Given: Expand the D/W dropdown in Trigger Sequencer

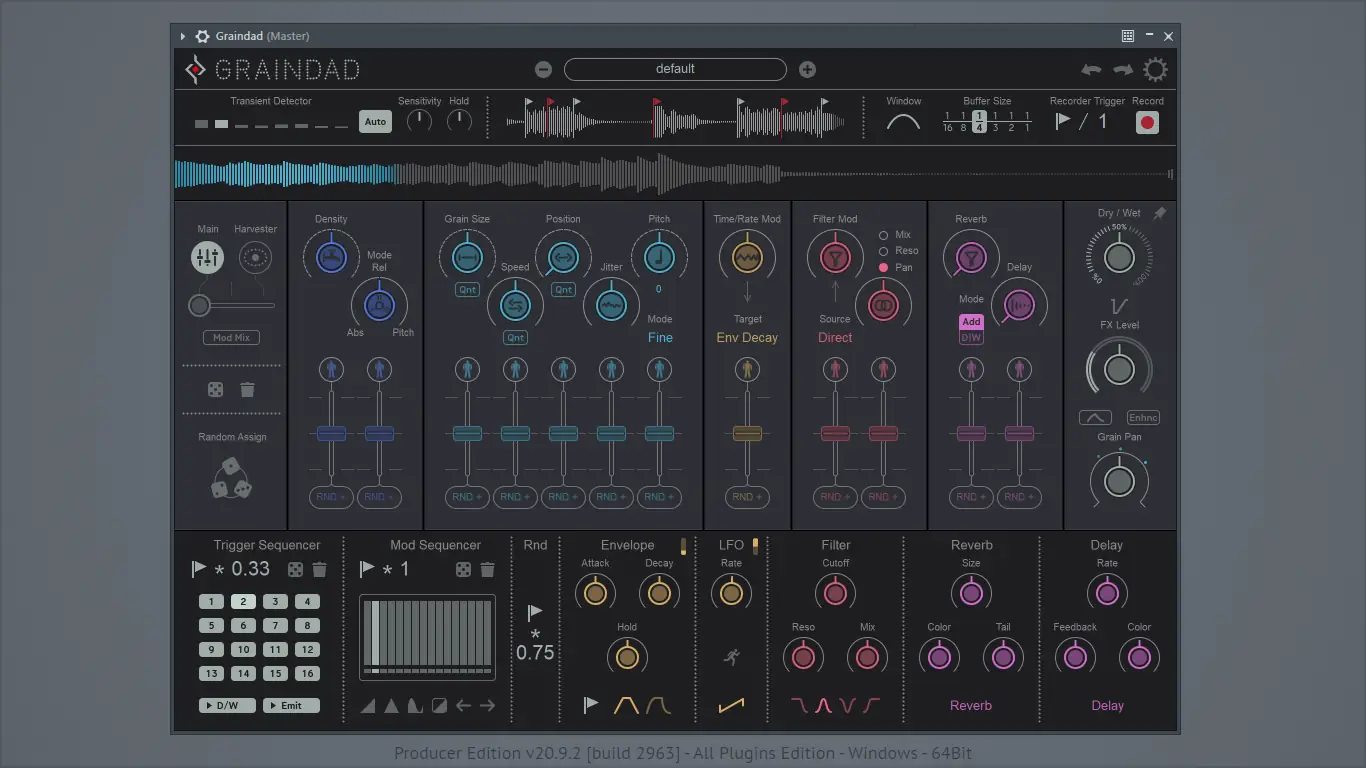Looking at the screenshot, I should click(226, 705).
